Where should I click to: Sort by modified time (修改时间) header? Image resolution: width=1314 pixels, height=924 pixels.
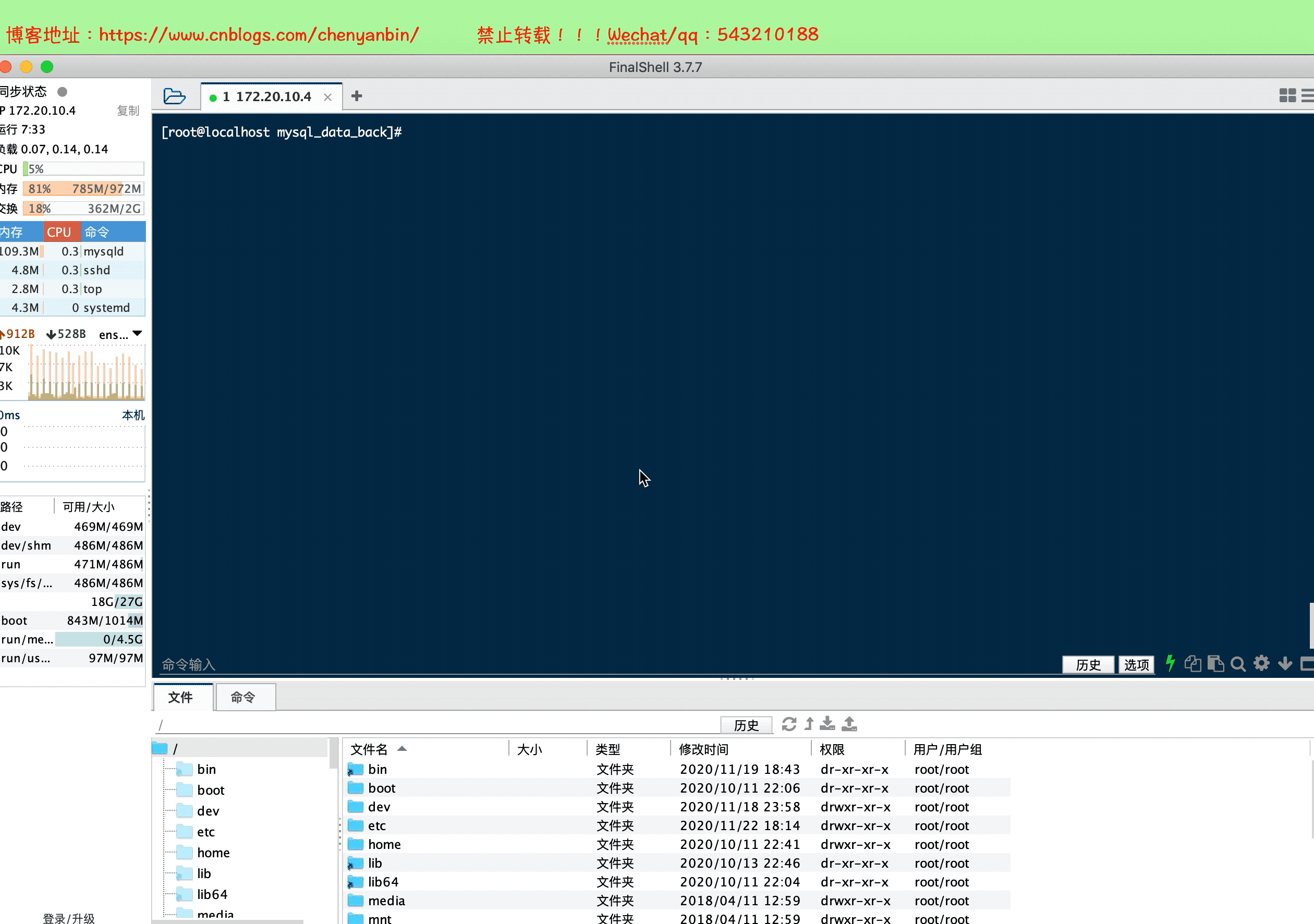click(x=740, y=749)
